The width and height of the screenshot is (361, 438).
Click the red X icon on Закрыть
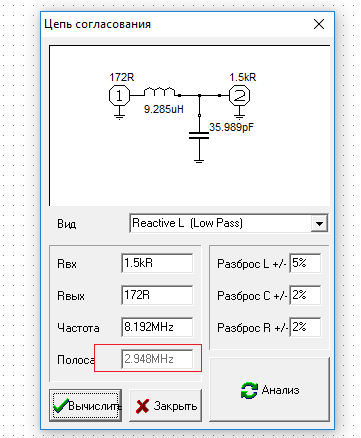coord(142,406)
